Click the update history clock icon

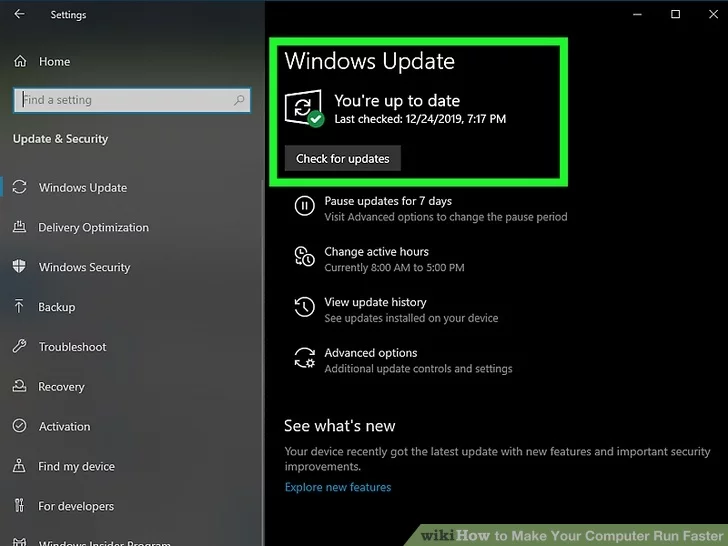[305, 307]
